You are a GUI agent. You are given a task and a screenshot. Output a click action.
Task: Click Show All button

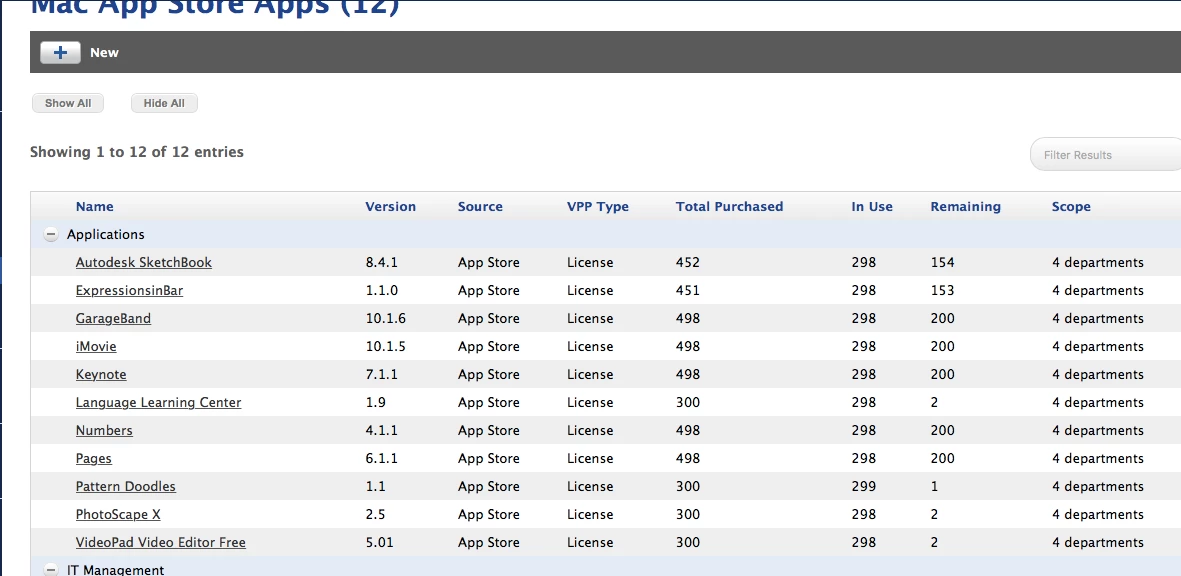pyautogui.click(x=68, y=103)
